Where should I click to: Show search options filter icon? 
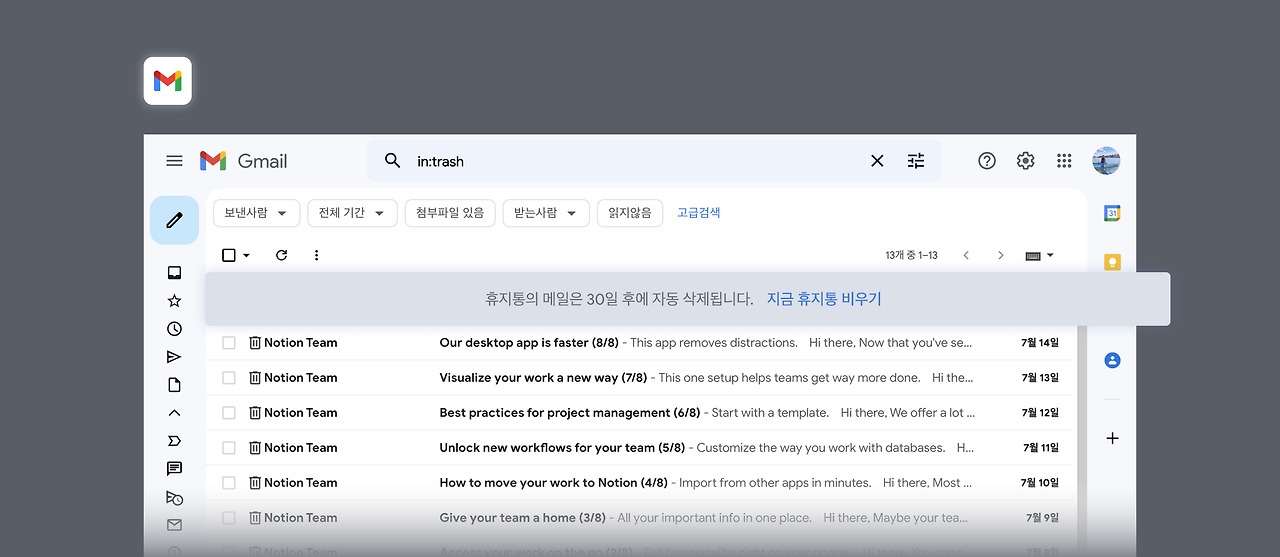916,161
